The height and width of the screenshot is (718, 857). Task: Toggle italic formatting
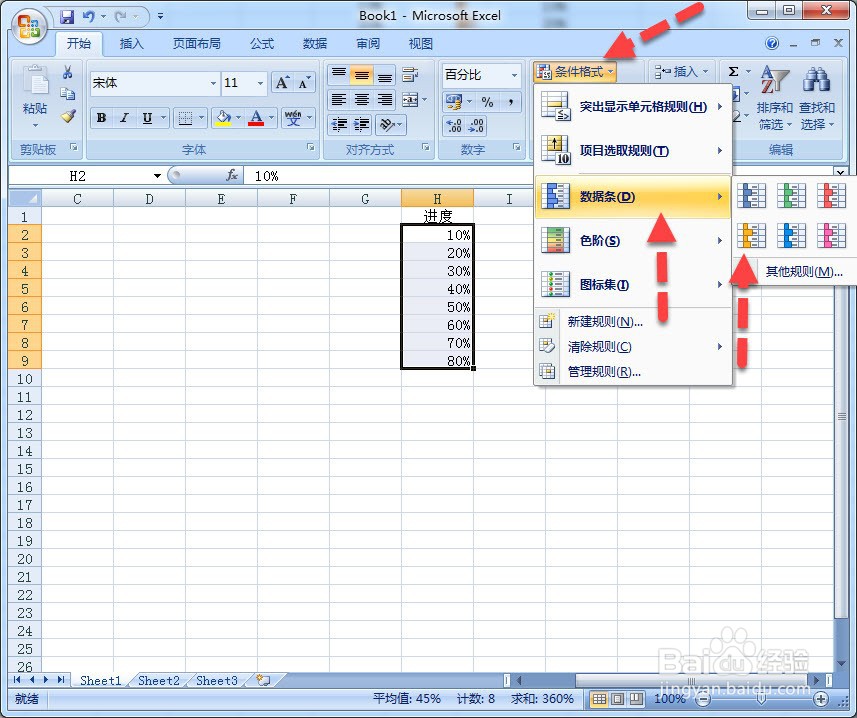124,117
